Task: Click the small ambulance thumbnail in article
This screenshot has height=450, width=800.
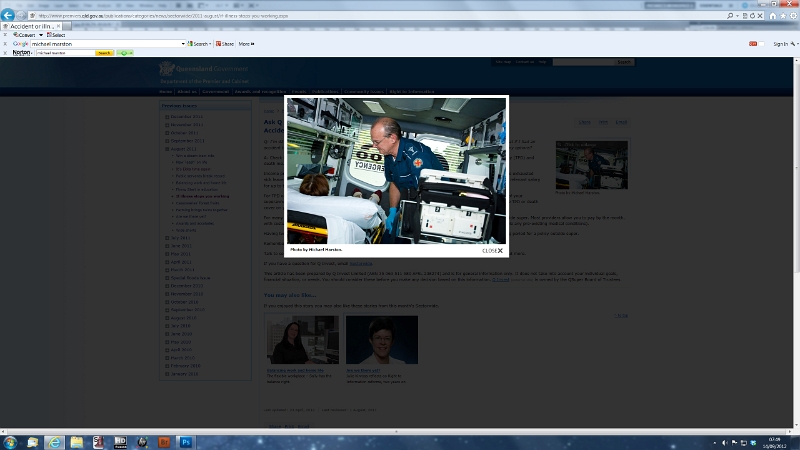Action: 592,165
